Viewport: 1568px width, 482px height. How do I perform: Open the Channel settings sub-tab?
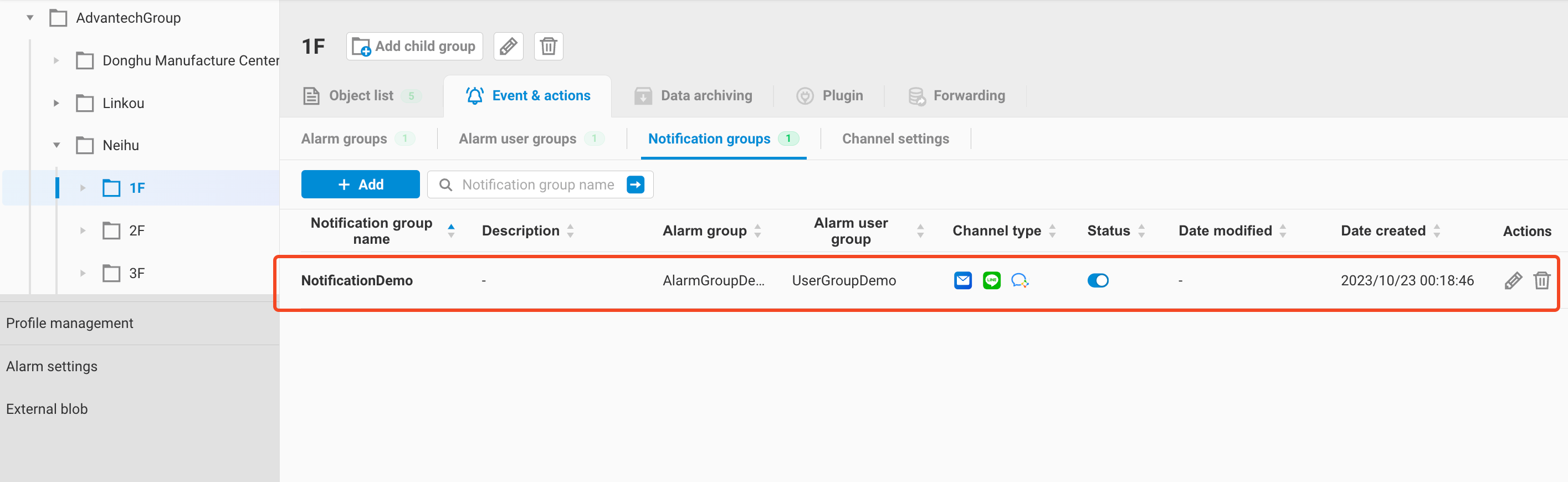[x=895, y=139]
